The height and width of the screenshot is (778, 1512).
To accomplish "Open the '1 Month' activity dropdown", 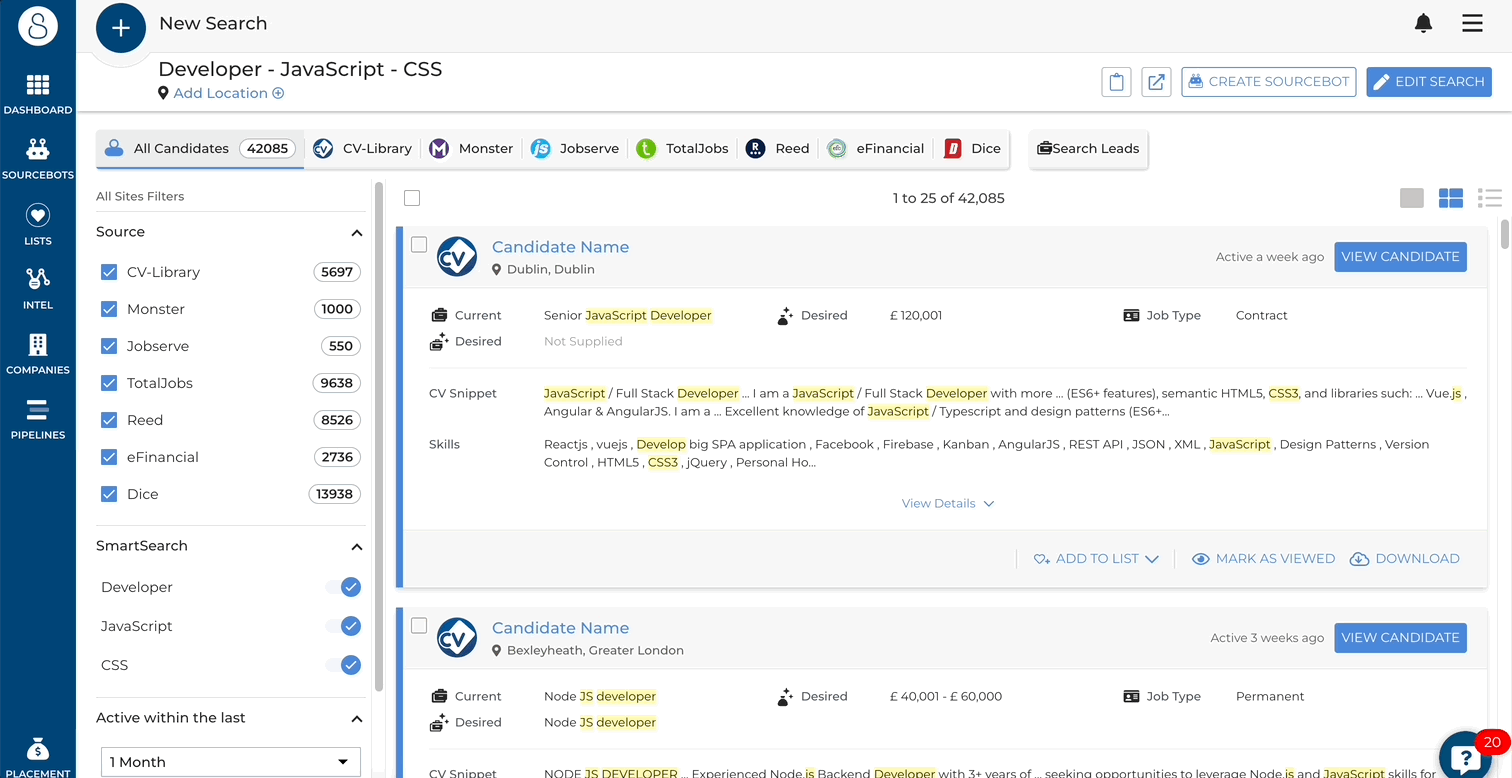I will tap(230, 761).
